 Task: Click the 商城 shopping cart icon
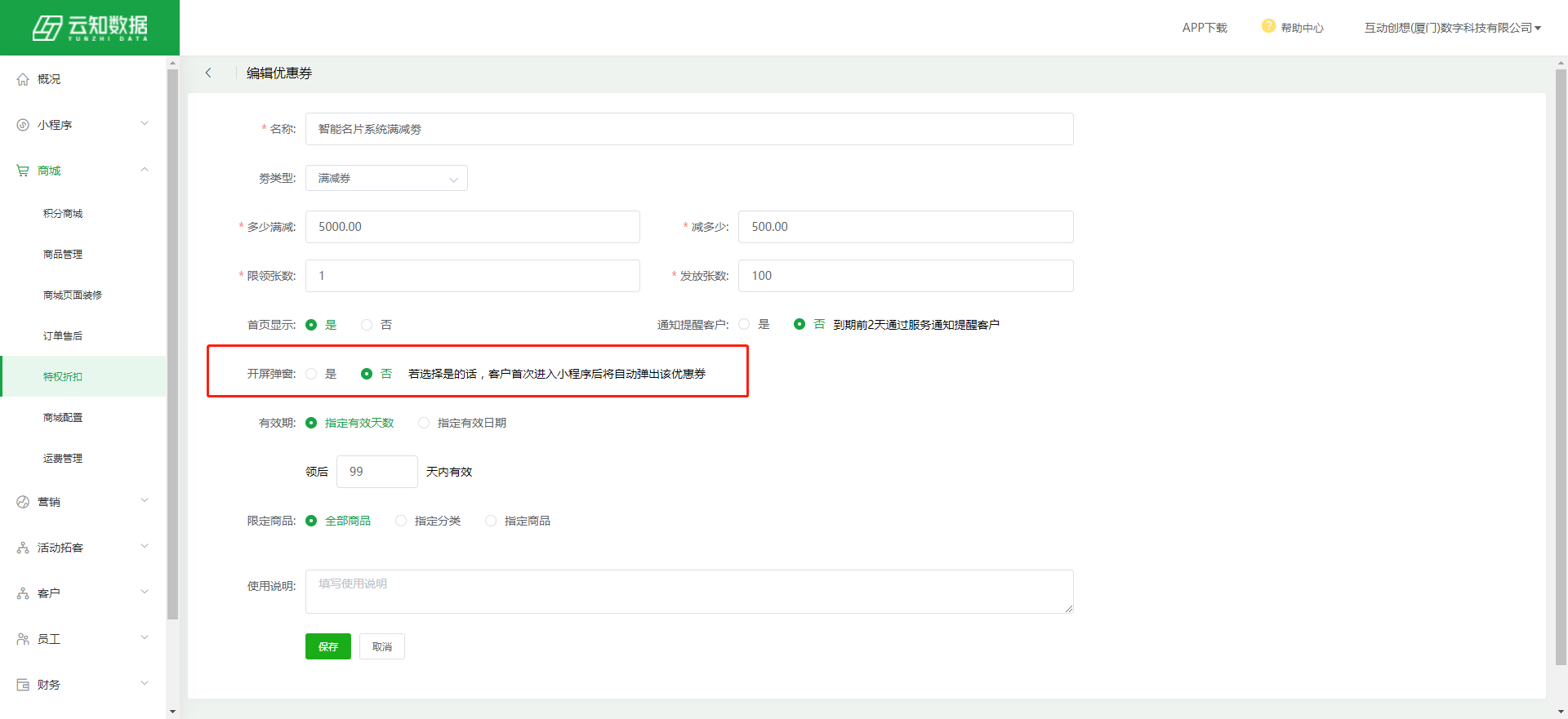(x=23, y=171)
